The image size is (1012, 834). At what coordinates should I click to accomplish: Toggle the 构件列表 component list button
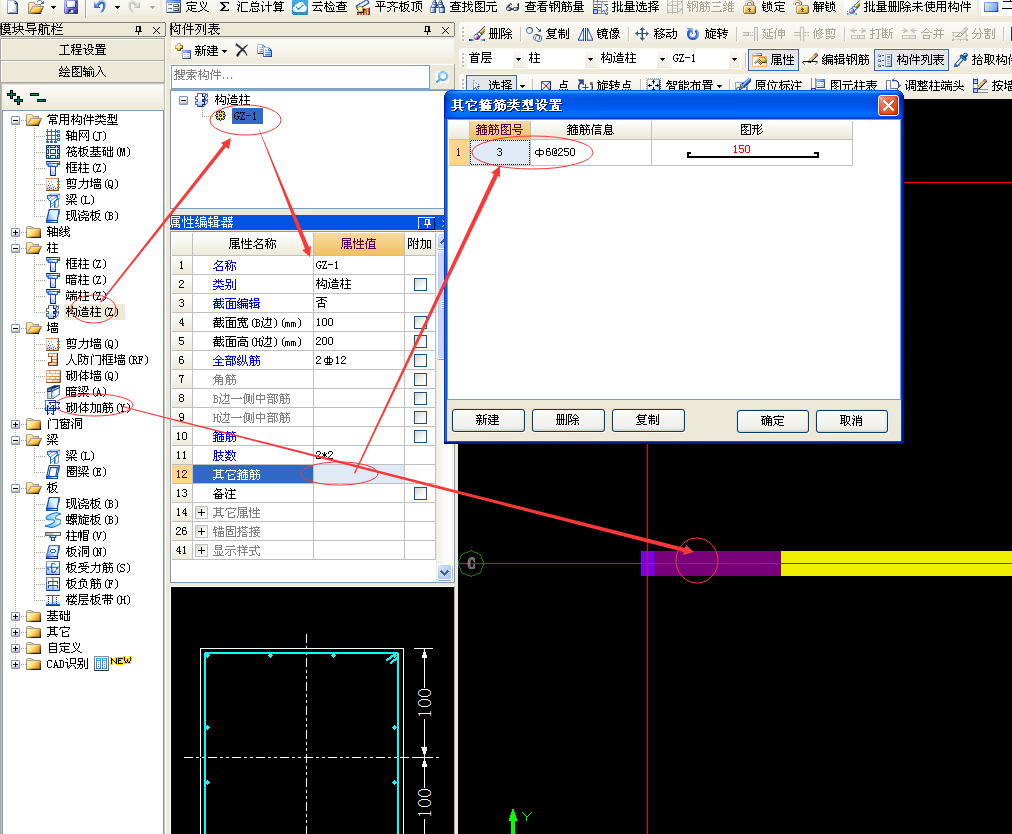(x=911, y=59)
